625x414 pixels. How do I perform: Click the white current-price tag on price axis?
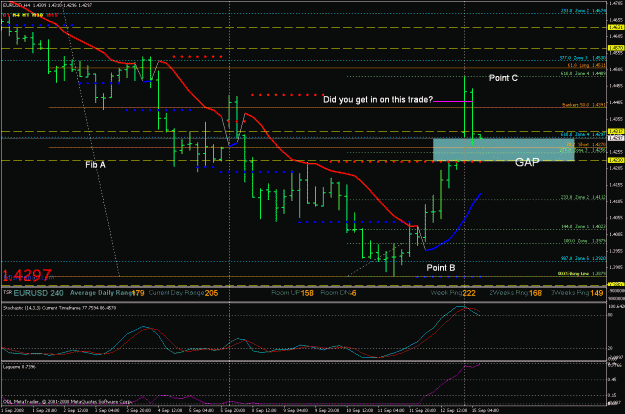[616, 138]
